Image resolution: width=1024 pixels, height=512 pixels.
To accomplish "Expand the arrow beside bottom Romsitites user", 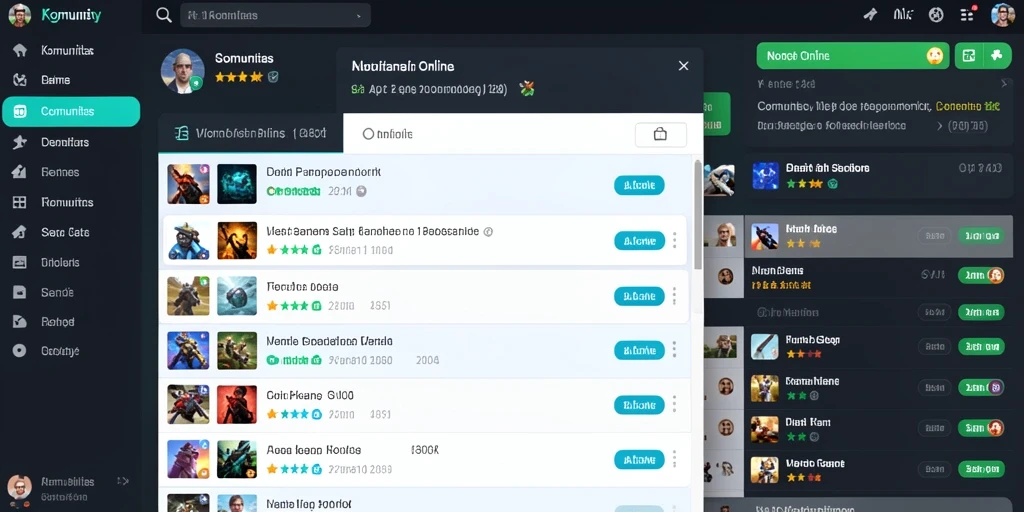I will (123, 481).
